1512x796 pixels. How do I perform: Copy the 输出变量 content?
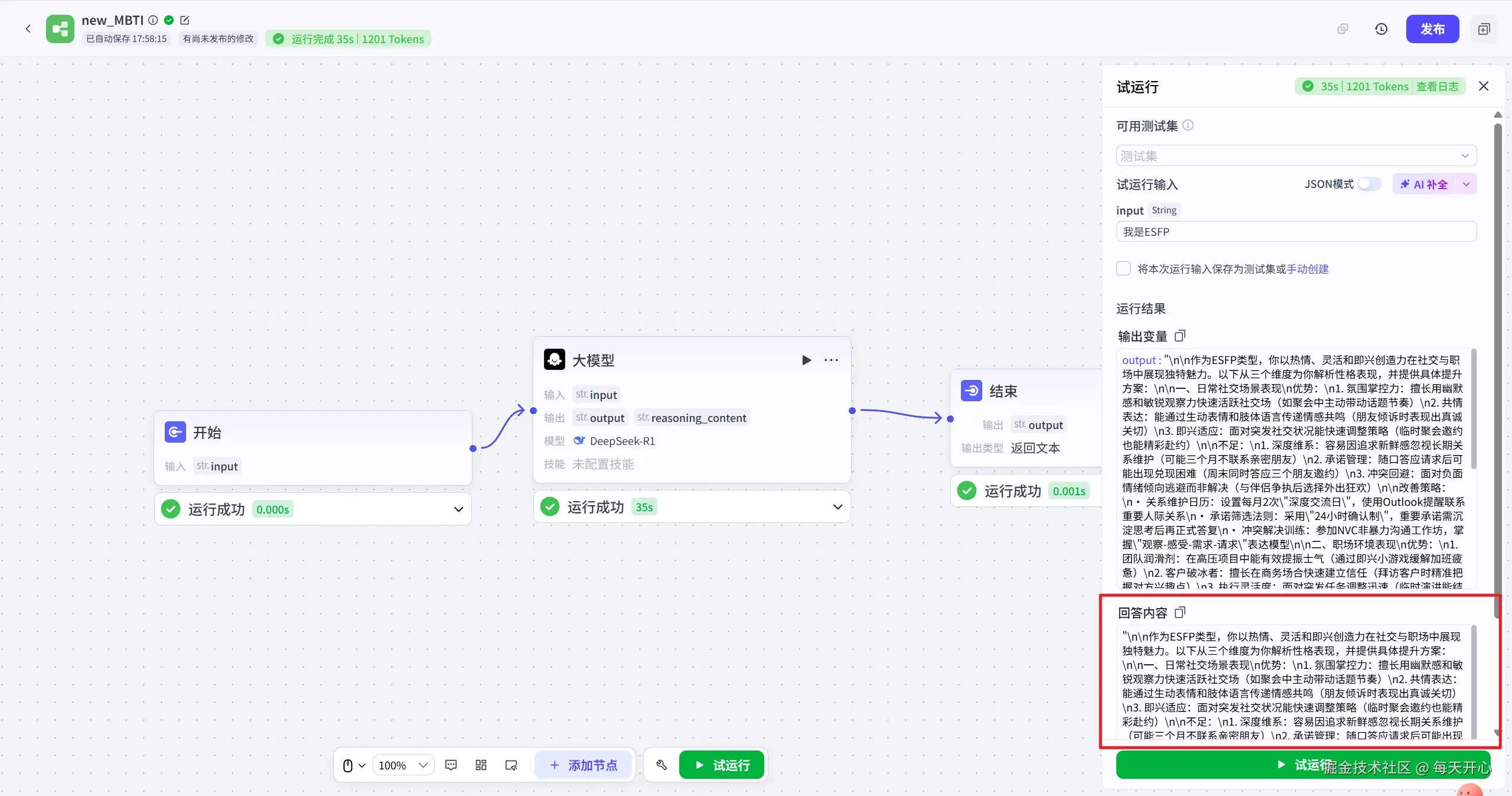pyautogui.click(x=1180, y=336)
